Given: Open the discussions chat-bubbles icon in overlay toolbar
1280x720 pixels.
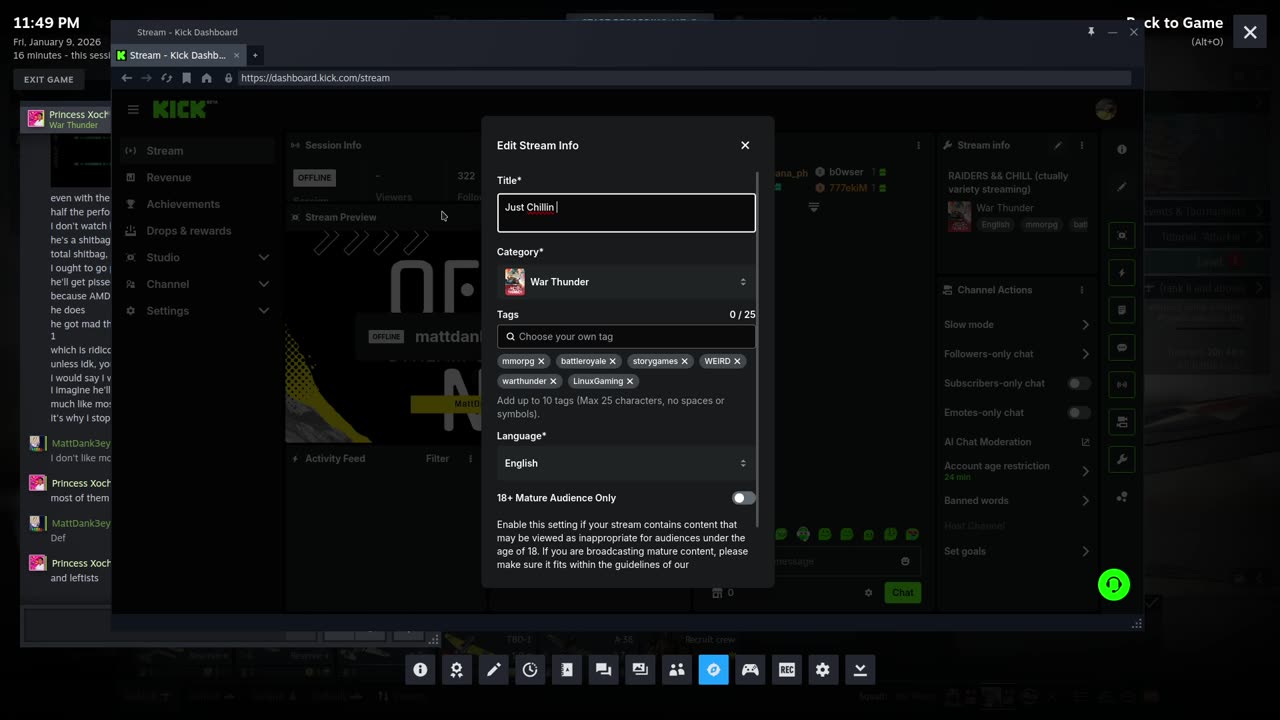Looking at the screenshot, I should 603,670.
